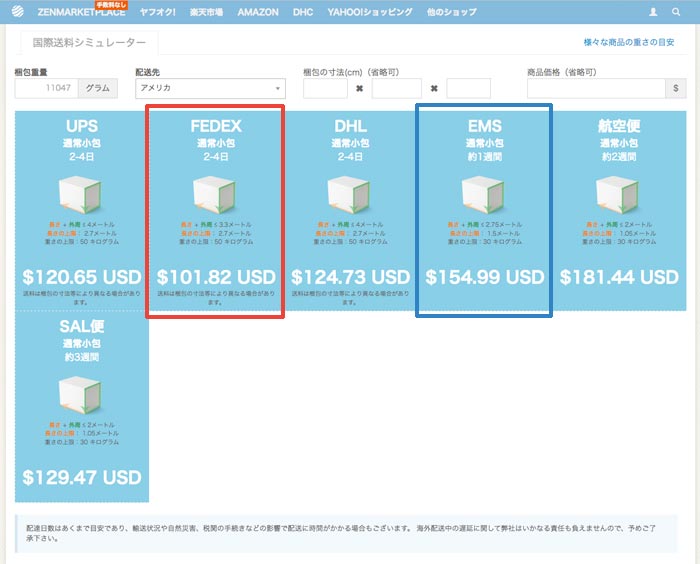Viewport: 700px width, 564px height.
Task: Open the user account icon
Action: pos(653,12)
